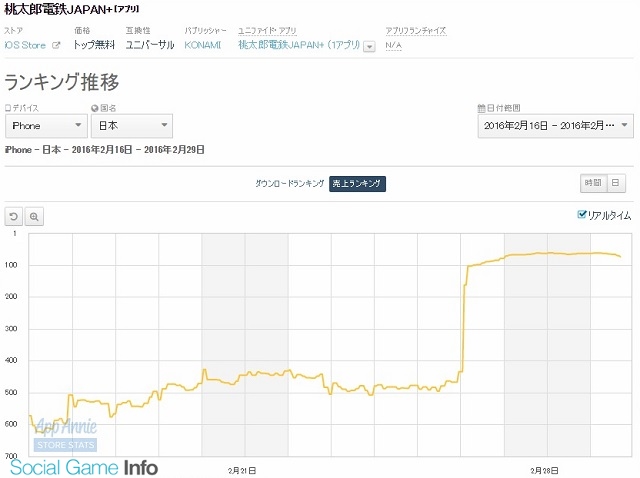
Task: Open the 日本 country dropdown
Action: click(132, 126)
